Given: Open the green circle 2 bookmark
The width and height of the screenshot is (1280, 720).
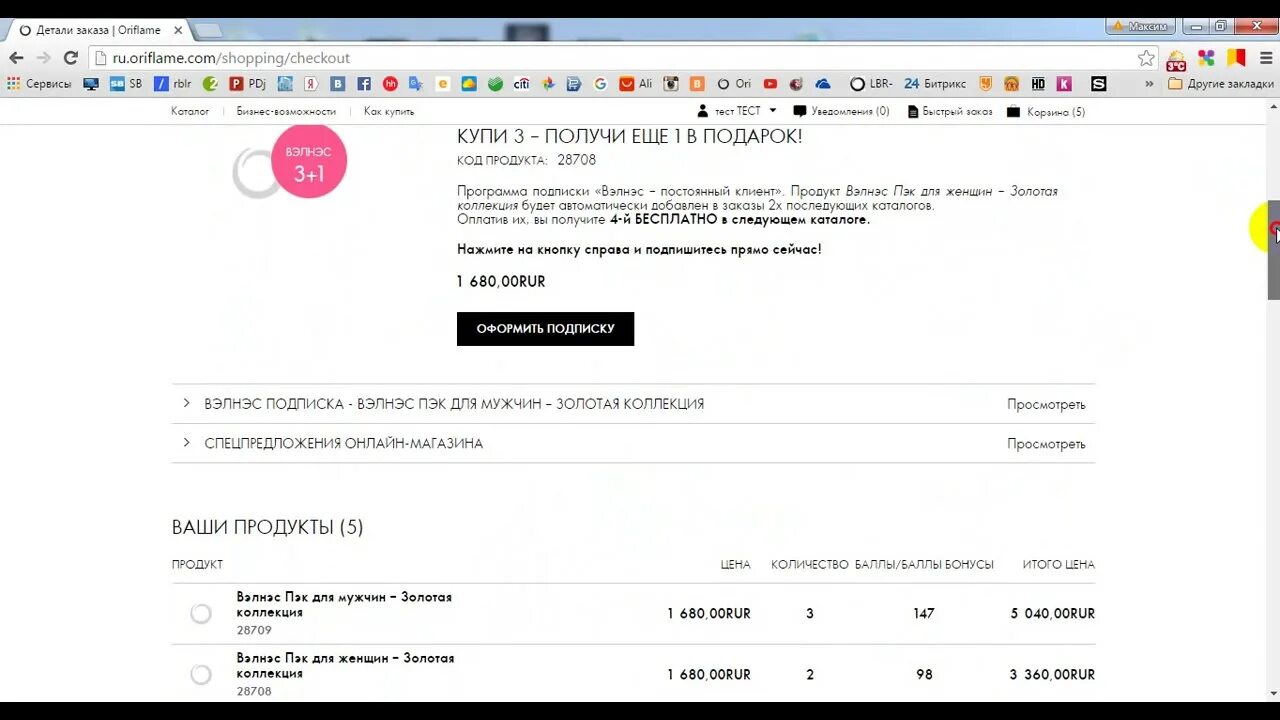Looking at the screenshot, I should [210, 84].
